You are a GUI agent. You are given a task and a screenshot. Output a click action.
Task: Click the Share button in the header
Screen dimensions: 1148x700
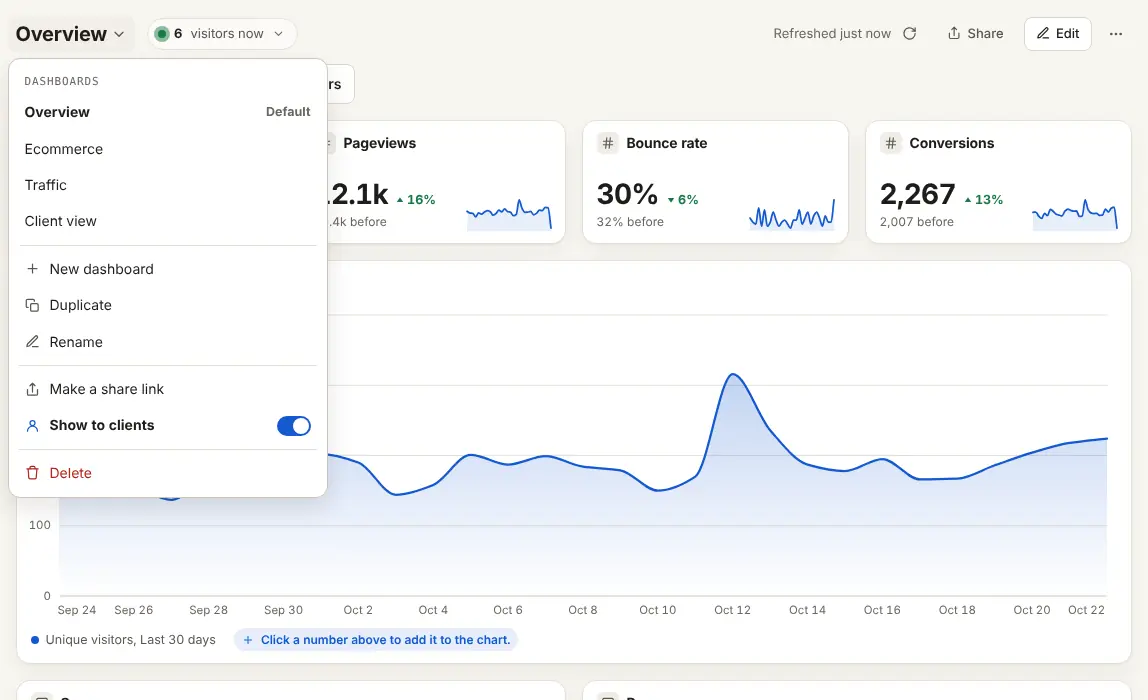[x=975, y=34]
